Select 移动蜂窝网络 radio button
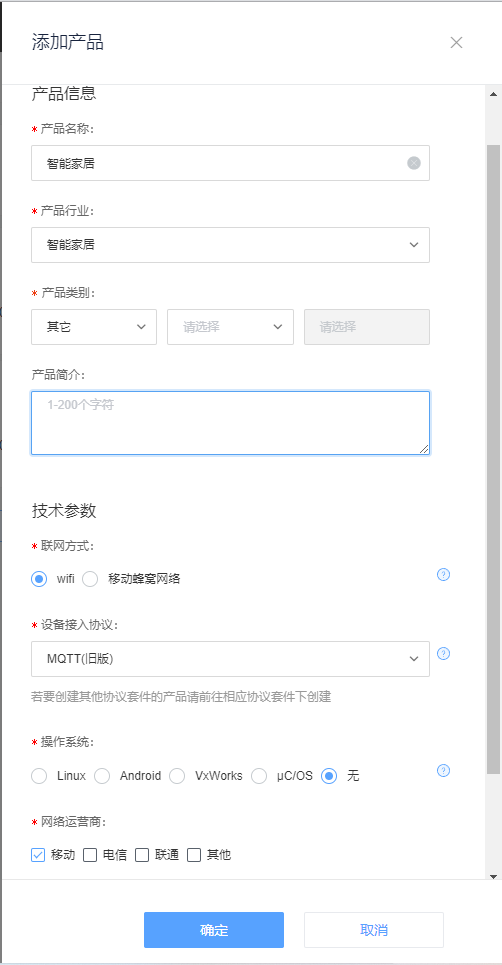The height and width of the screenshot is (965, 502). 90,579
